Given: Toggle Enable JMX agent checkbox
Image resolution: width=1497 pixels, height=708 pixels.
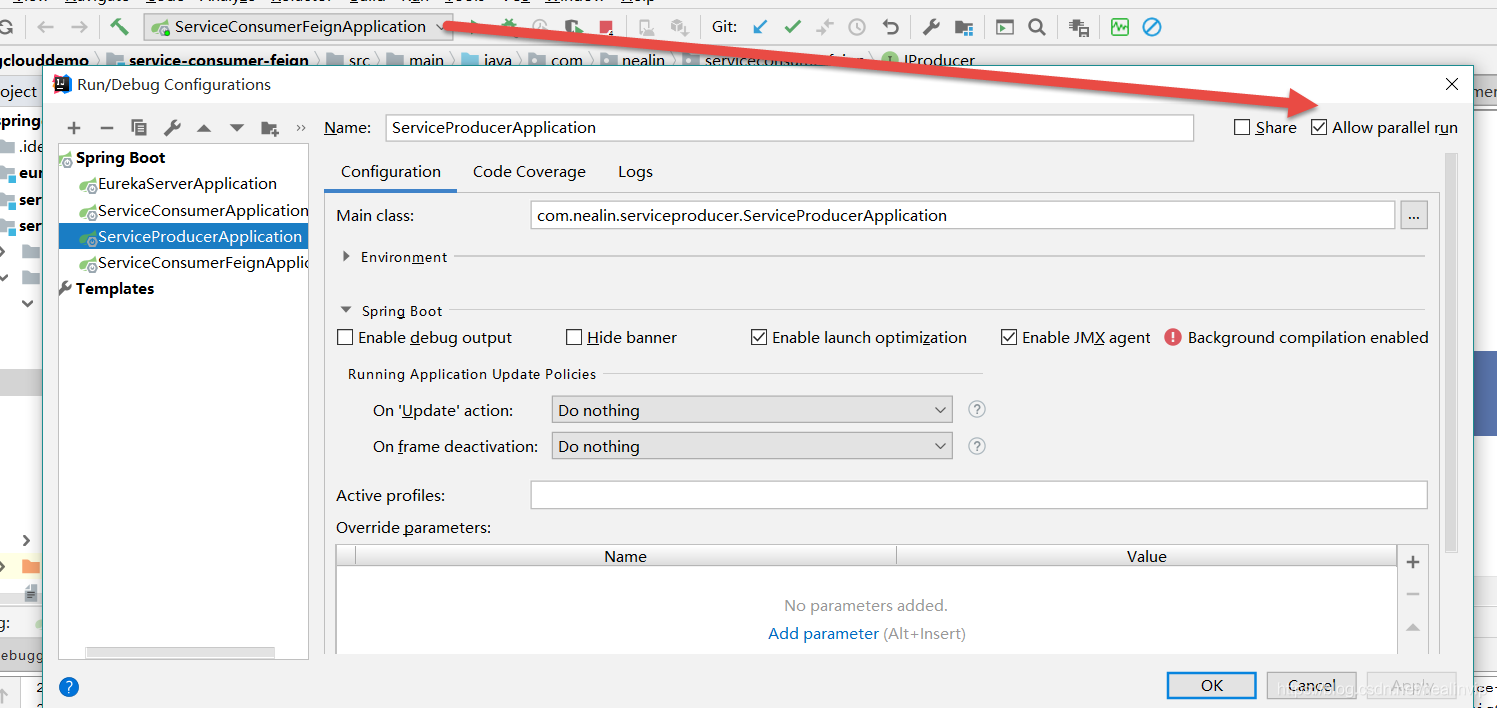Looking at the screenshot, I should click(x=1009, y=337).
